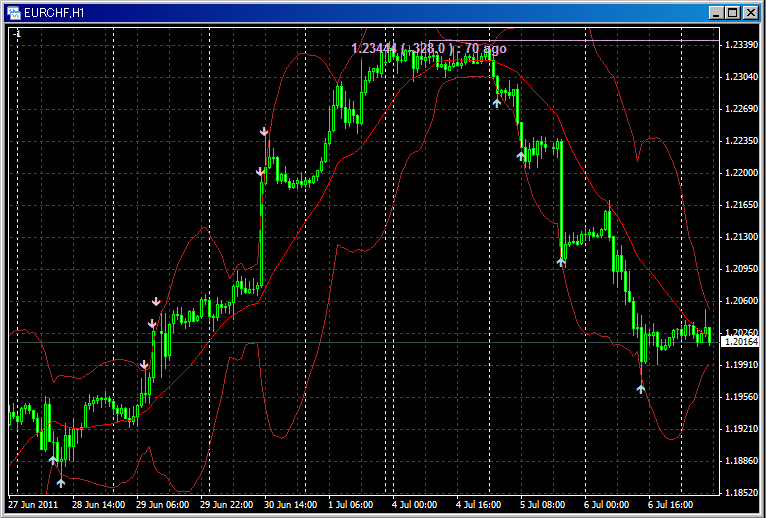Select the lowest blue up arrow on chart
766x518 pixels.
click(x=60, y=482)
